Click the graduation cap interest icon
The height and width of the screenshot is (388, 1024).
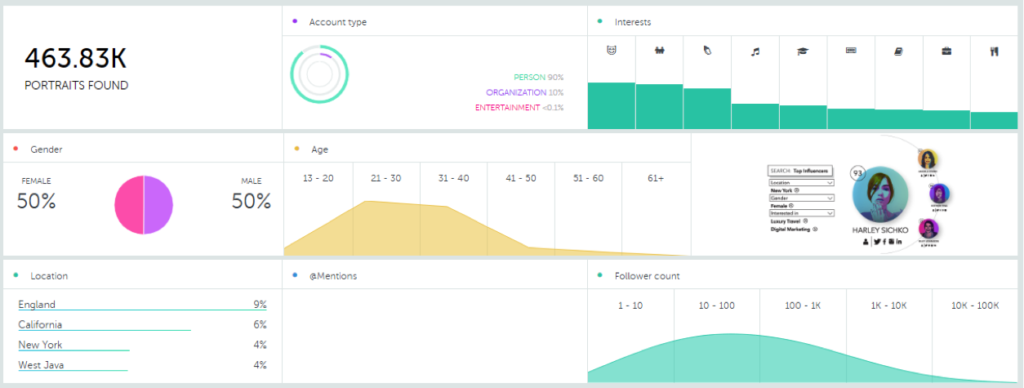click(x=803, y=52)
